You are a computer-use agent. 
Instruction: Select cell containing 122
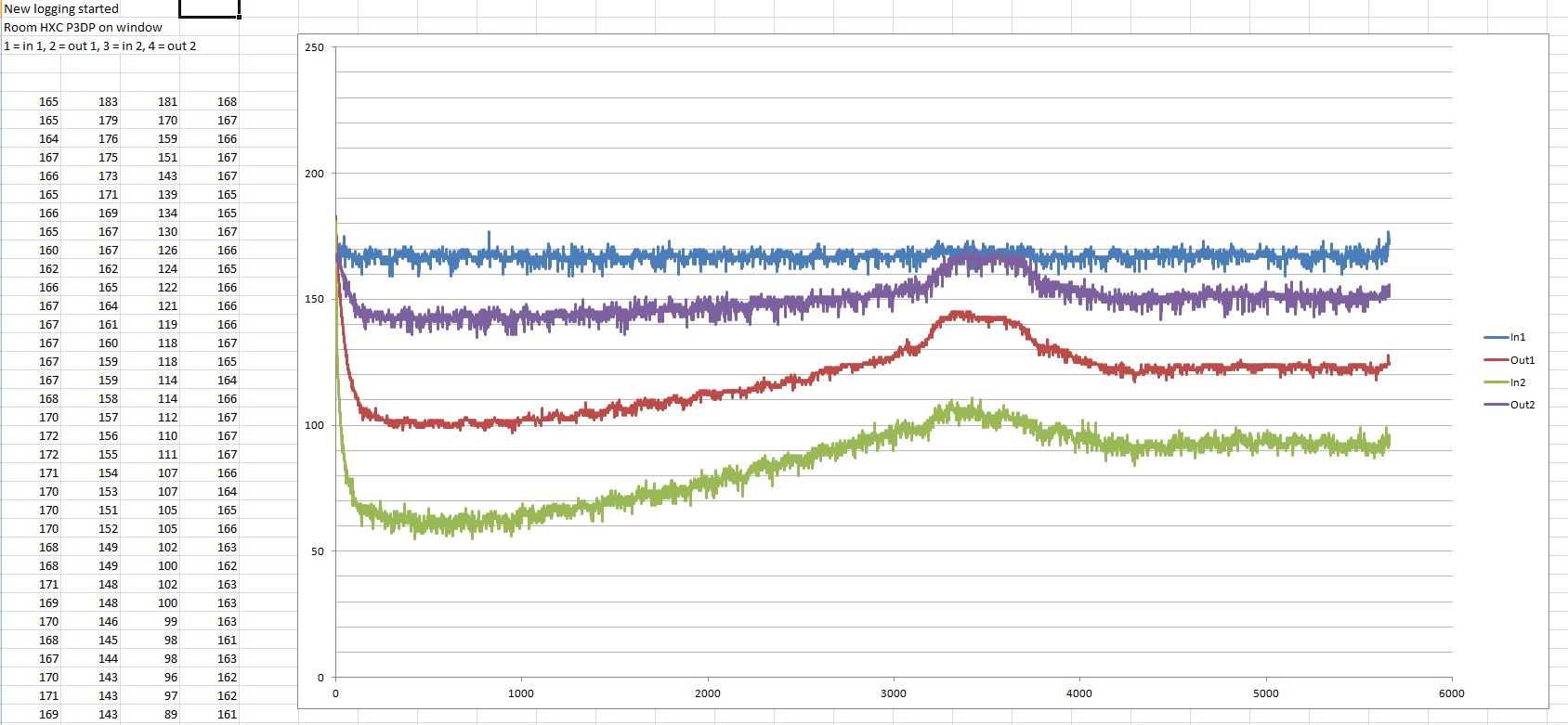click(150, 287)
